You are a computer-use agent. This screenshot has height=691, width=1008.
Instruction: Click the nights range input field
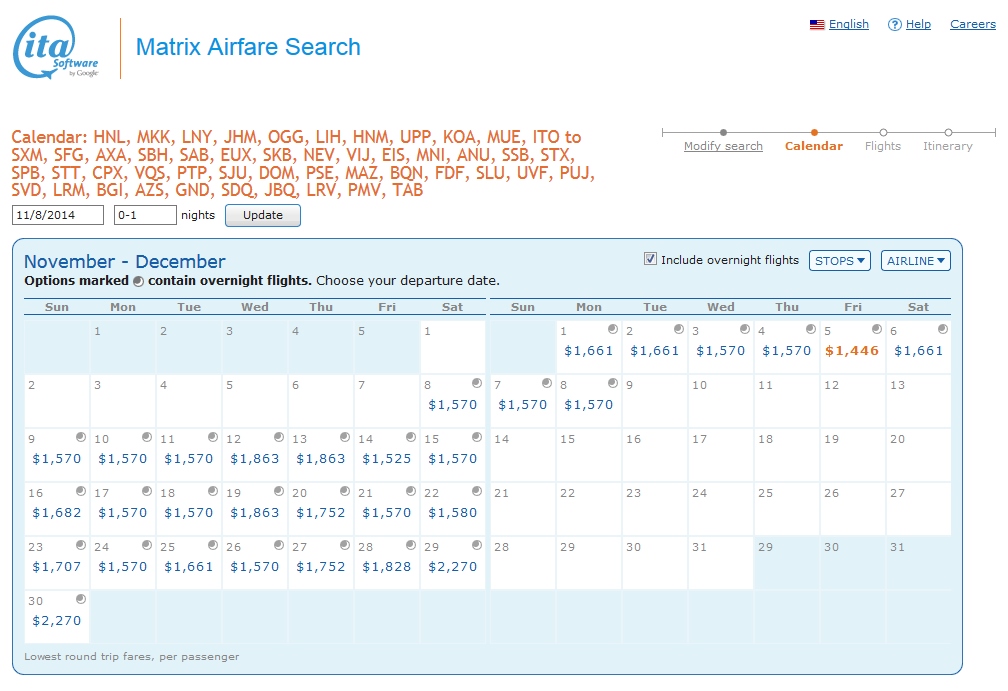pyautogui.click(x=145, y=215)
